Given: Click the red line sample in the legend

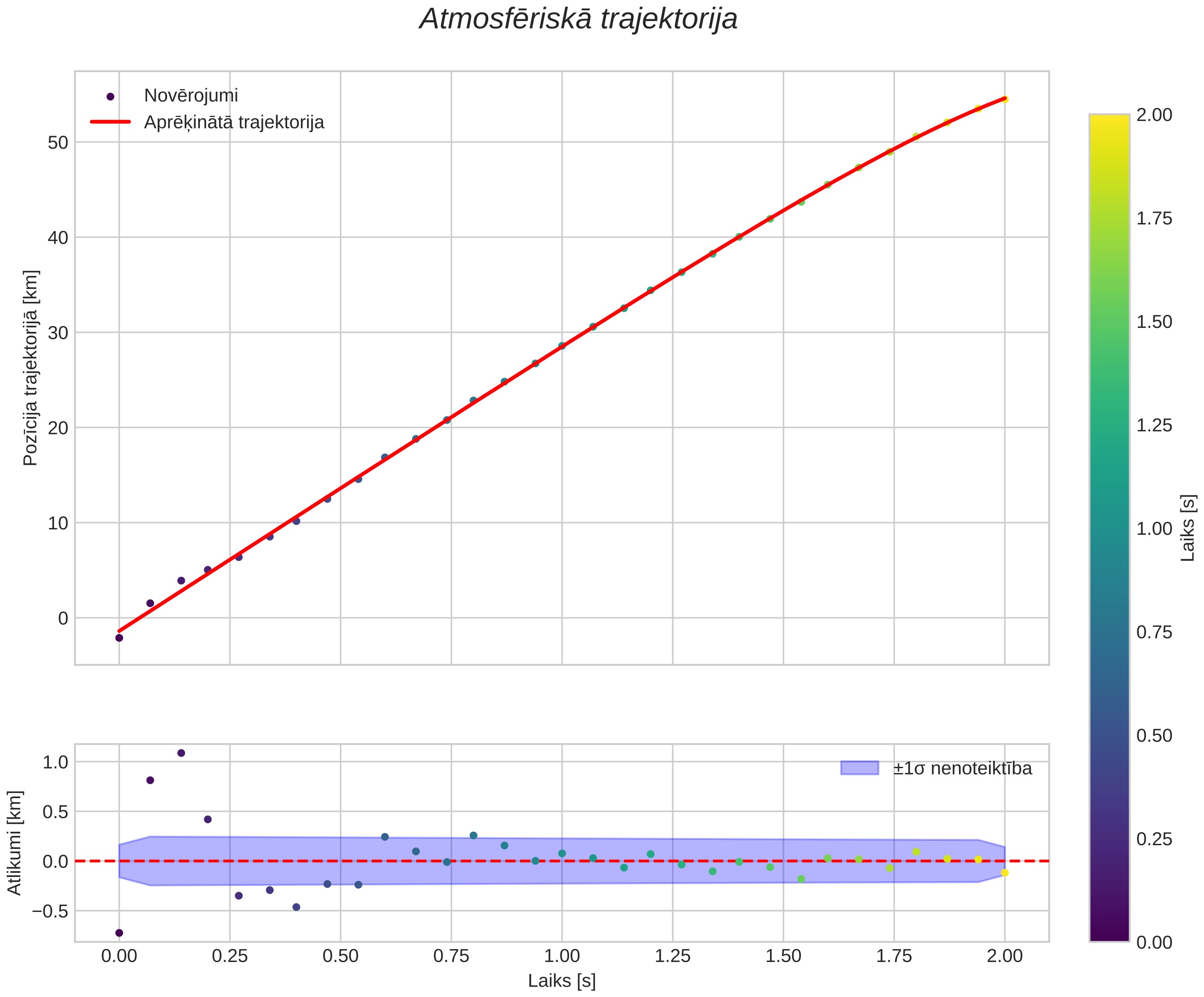Looking at the screenshot, I should pos(111,122).
